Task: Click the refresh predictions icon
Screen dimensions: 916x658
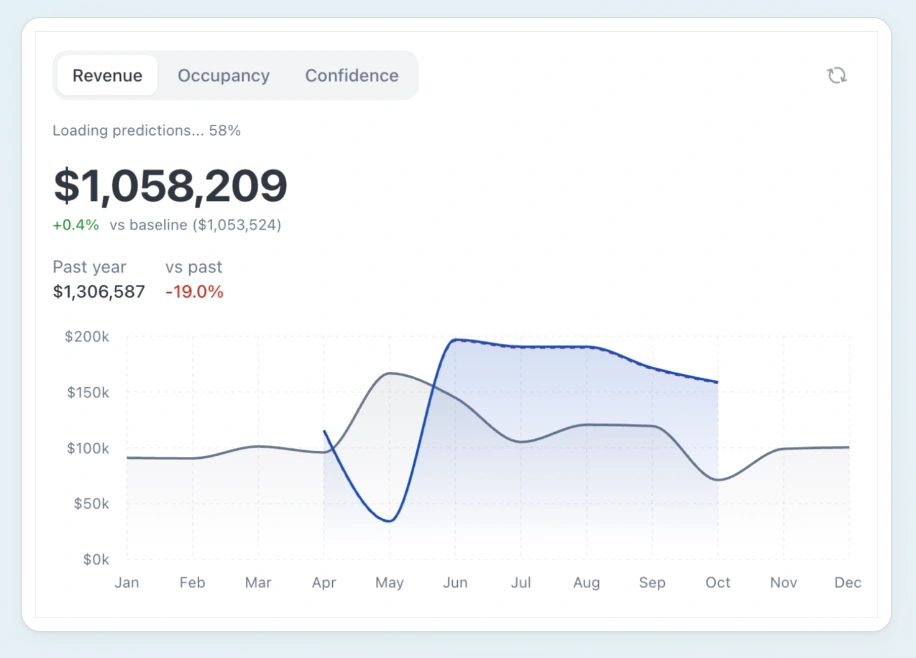Action: pyautogui.click(x=837, y=75)
